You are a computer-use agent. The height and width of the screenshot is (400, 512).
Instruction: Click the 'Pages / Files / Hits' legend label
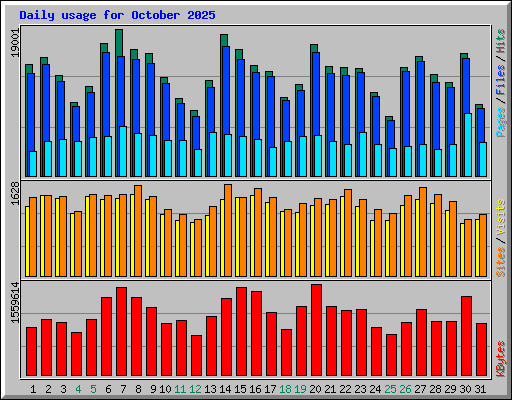pyautogui.click(x=501, y=83)
